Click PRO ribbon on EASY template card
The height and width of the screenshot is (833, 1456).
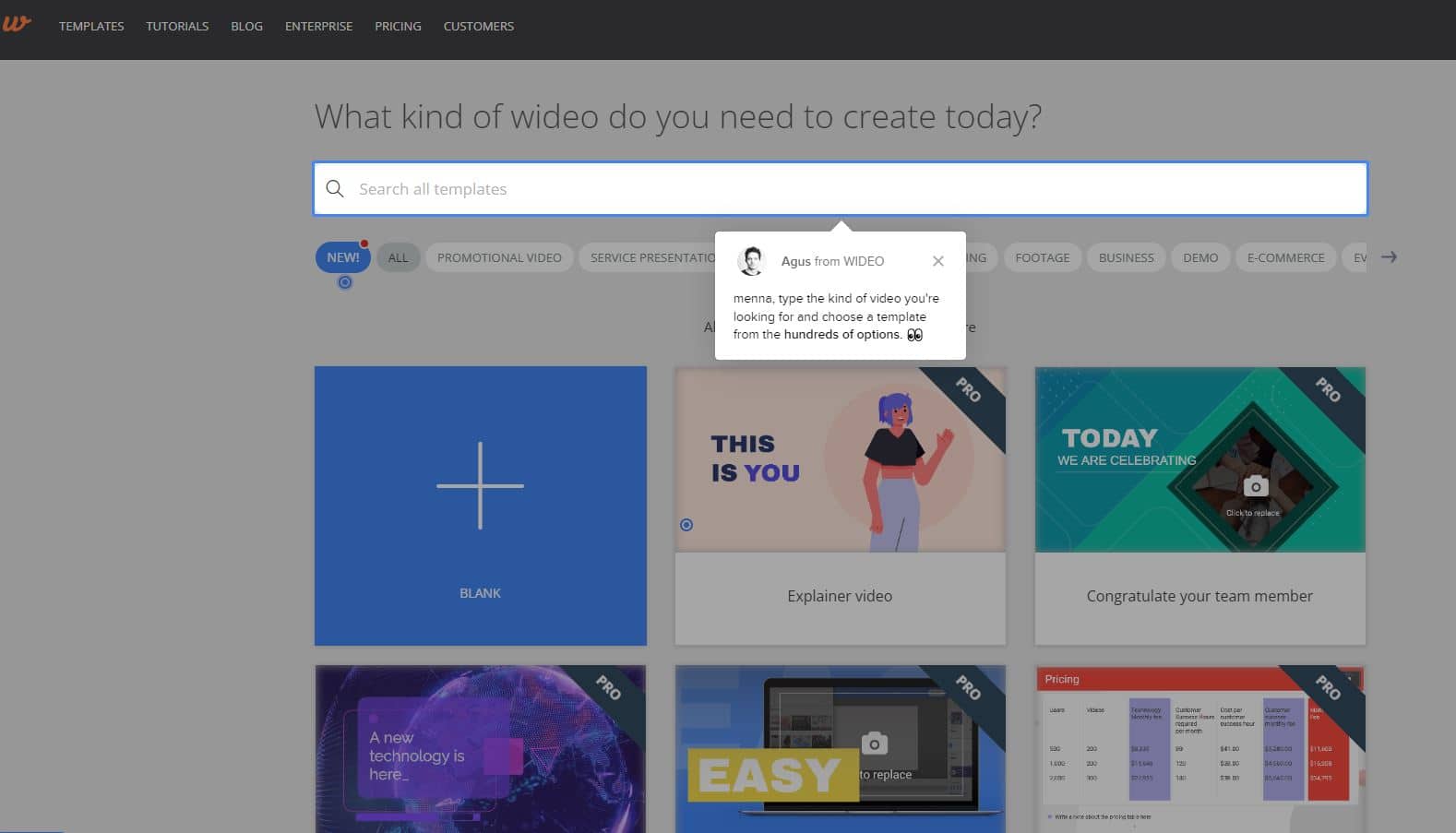click(x=967, y=688)
